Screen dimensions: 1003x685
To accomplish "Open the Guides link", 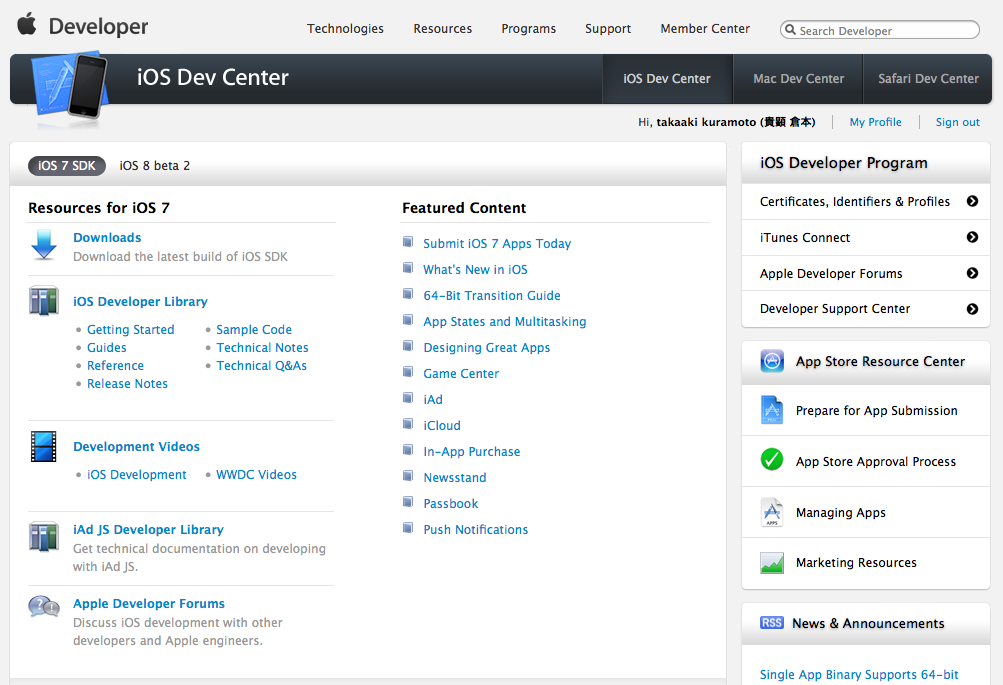I will tap(107, 348).
